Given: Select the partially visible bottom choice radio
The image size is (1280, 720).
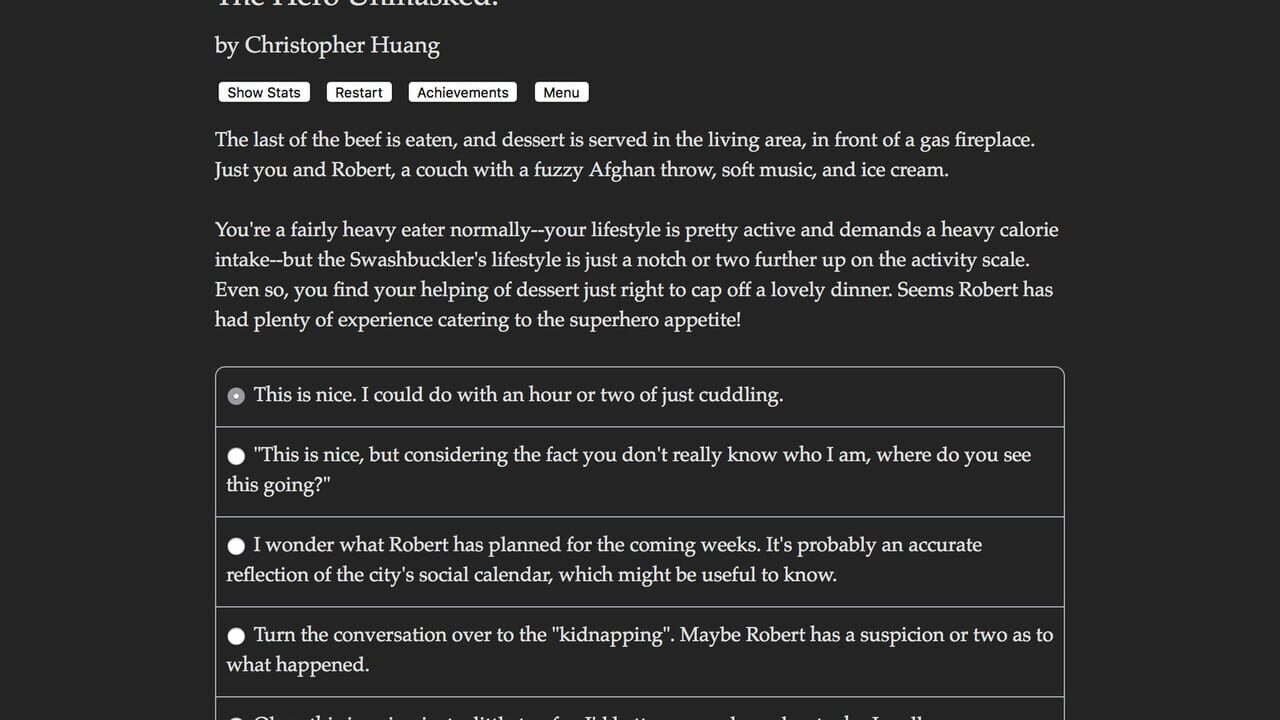Looking at the screenshot, I should (236, 717).
